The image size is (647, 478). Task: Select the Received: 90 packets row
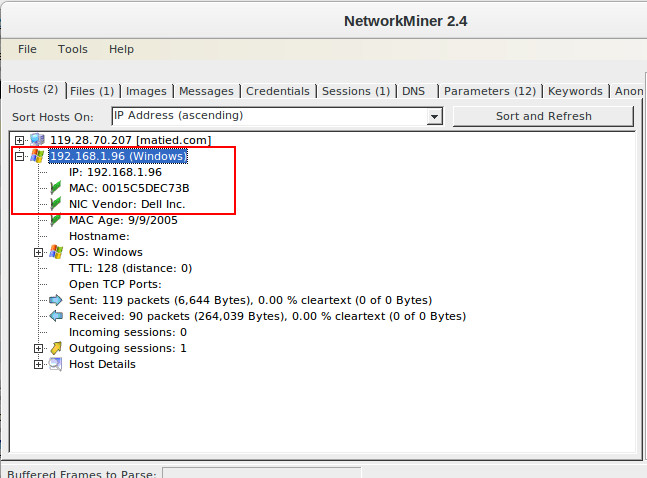pyautogui.click(x=267, y=316)
